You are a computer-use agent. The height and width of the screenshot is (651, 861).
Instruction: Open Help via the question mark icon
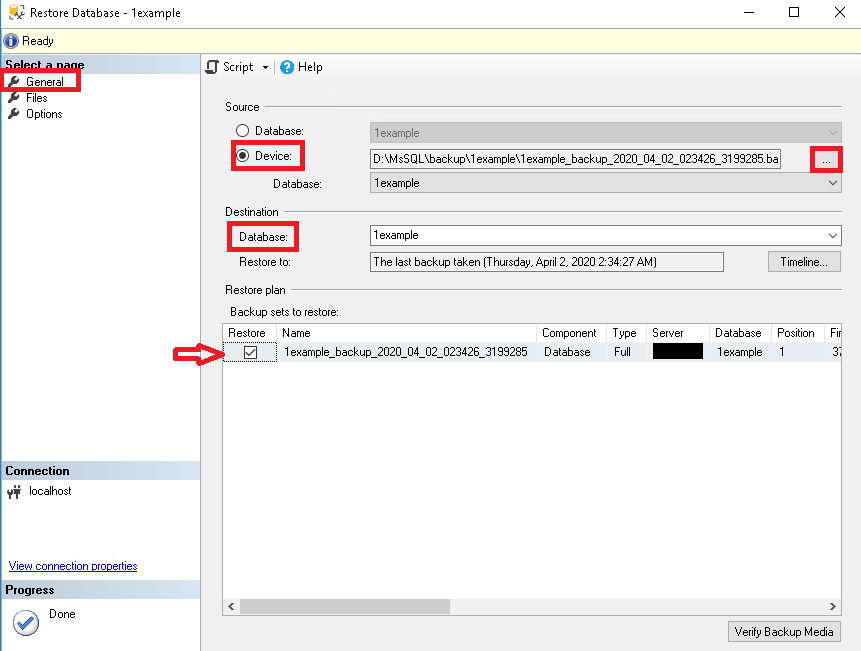[x=287, y=67]
